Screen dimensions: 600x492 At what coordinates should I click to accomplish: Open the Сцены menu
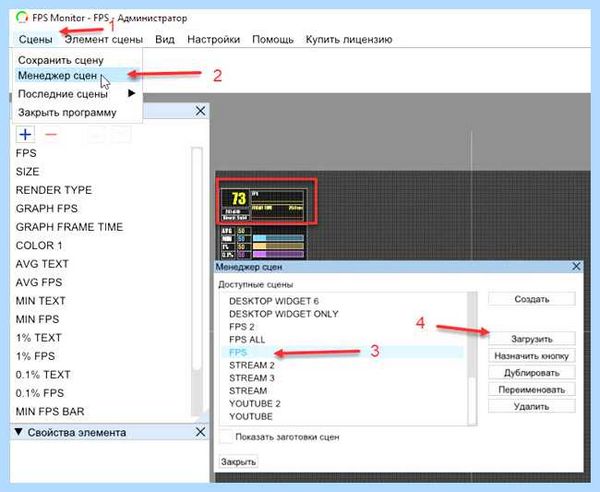click(35, 39)
